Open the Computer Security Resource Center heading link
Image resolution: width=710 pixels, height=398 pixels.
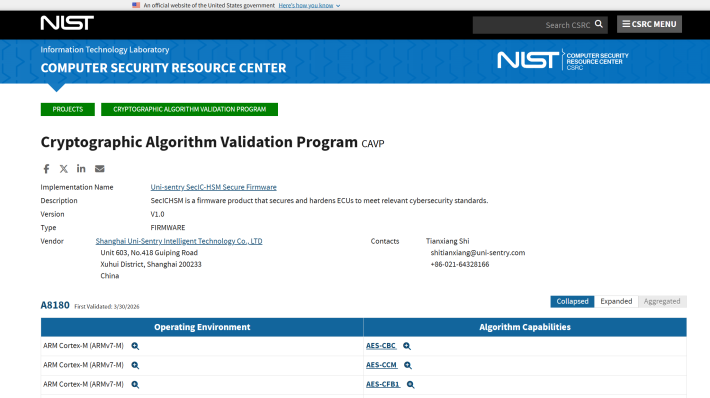(x=163, y=68)
